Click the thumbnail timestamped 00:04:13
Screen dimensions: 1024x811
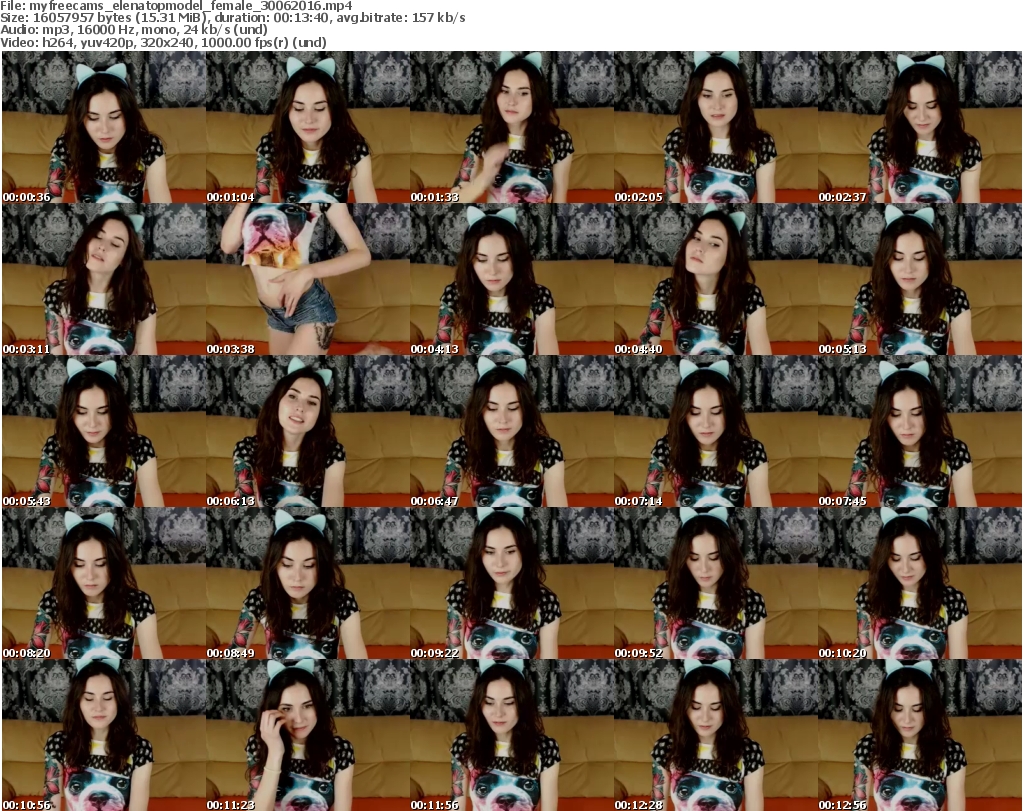point(511,280)
